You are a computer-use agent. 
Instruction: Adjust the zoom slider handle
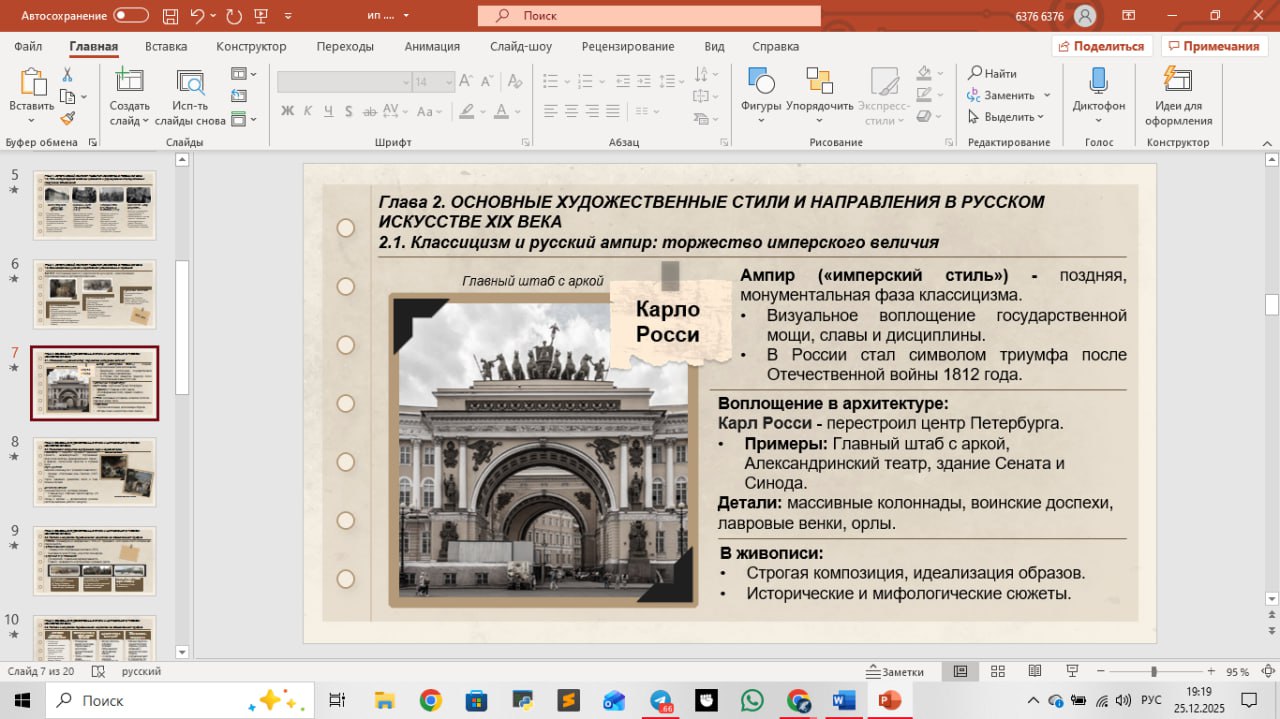[x=1153, y=671]
